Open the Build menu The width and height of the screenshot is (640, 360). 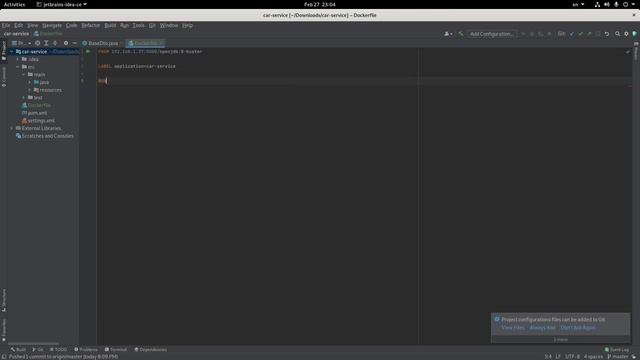[110, 25]
